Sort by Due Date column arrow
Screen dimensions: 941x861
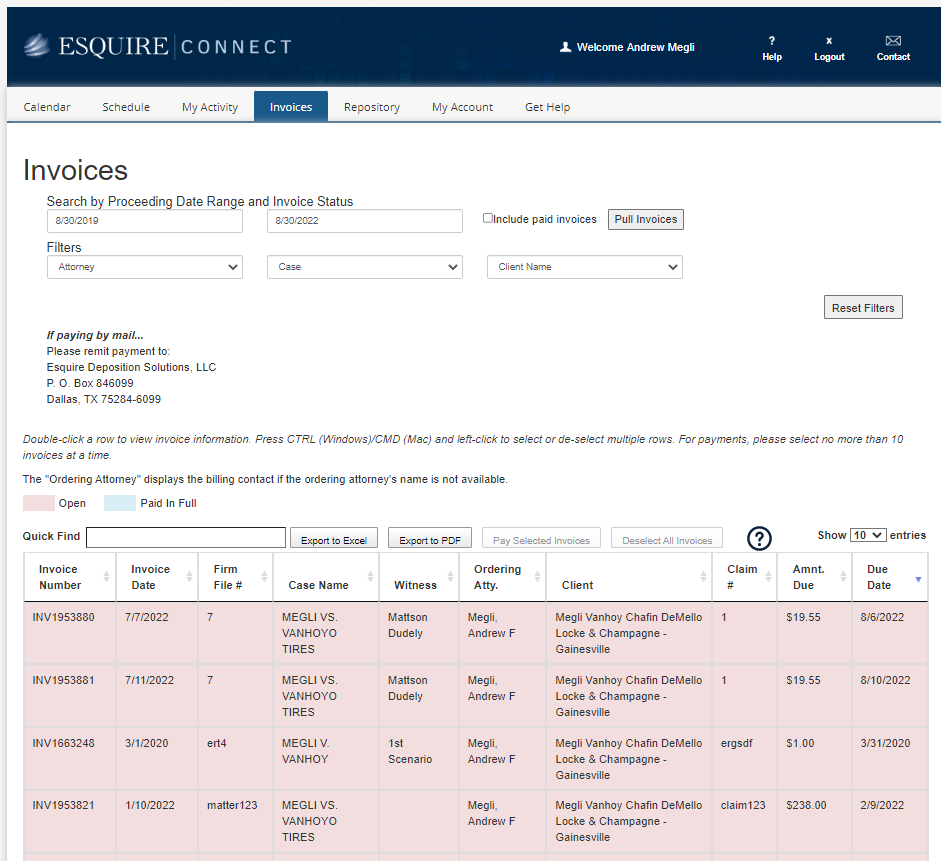click(919, 578)
